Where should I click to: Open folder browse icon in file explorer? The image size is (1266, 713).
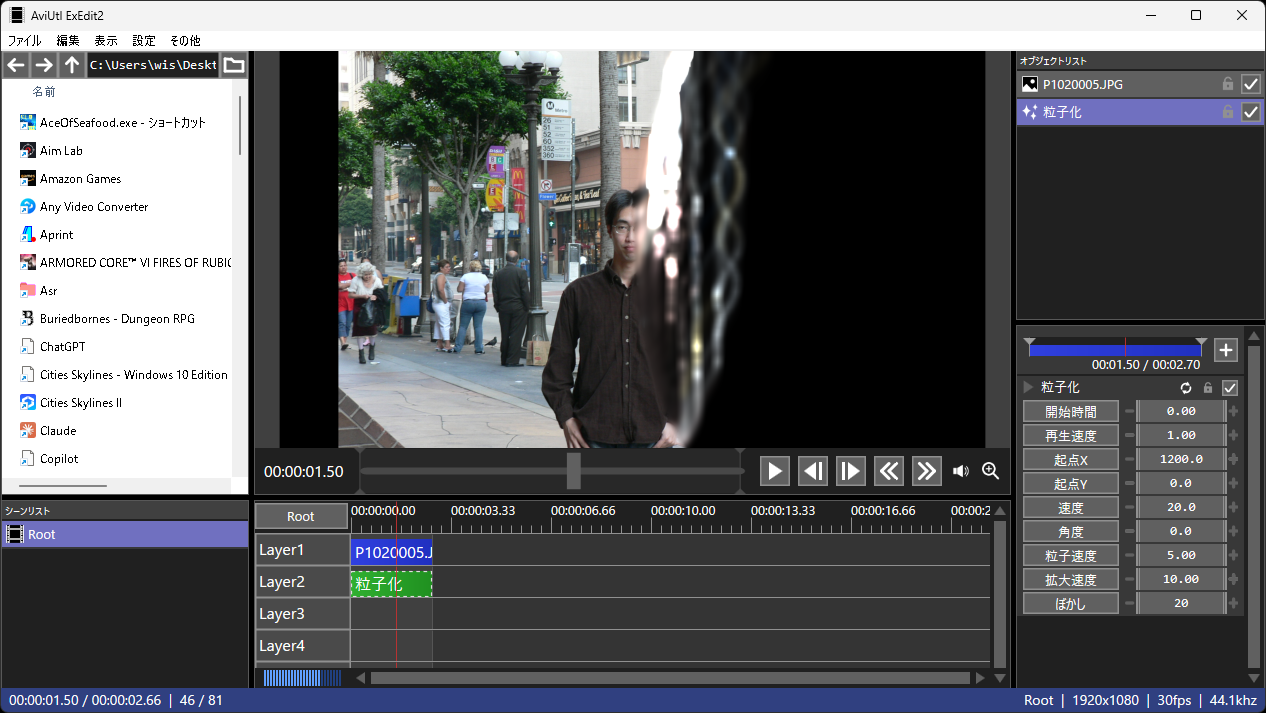click(234, 65)
